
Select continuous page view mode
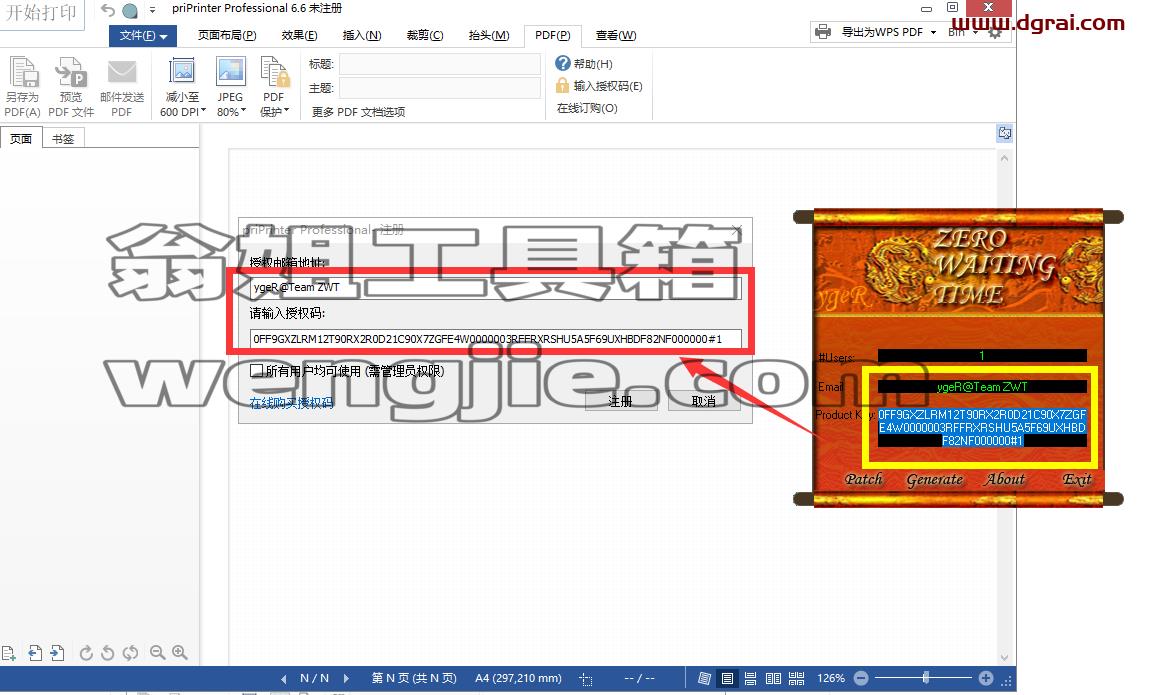750,679
